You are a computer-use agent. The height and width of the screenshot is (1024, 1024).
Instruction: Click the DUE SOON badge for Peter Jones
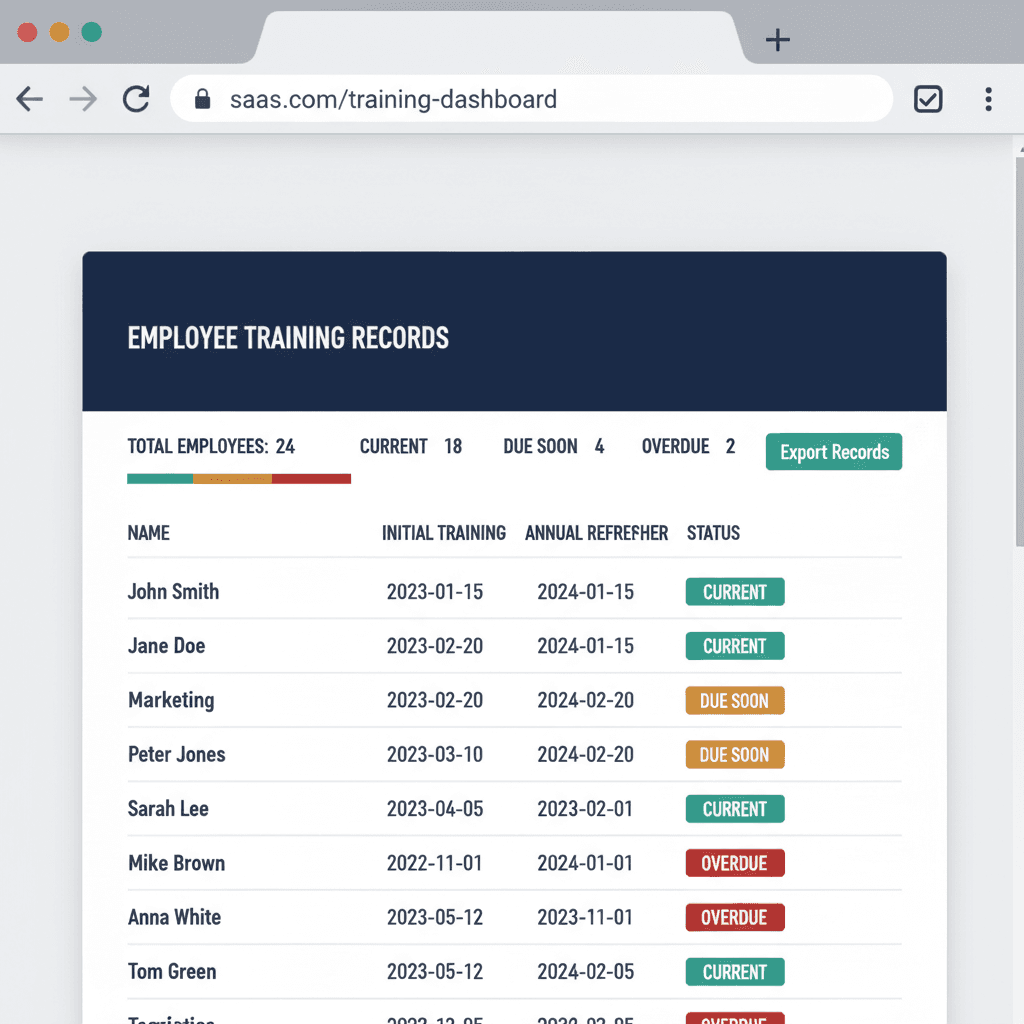coord(735,754)
